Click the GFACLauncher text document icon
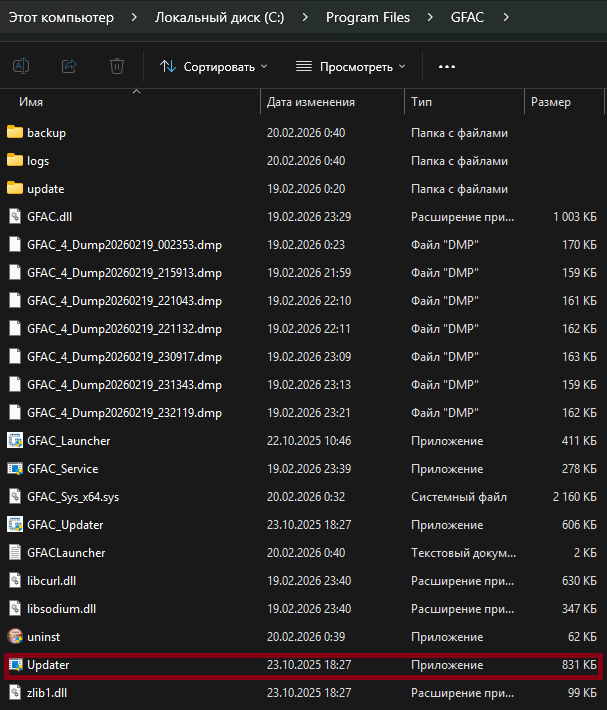Screen dimensions: 607x710 tap(14, 552)
